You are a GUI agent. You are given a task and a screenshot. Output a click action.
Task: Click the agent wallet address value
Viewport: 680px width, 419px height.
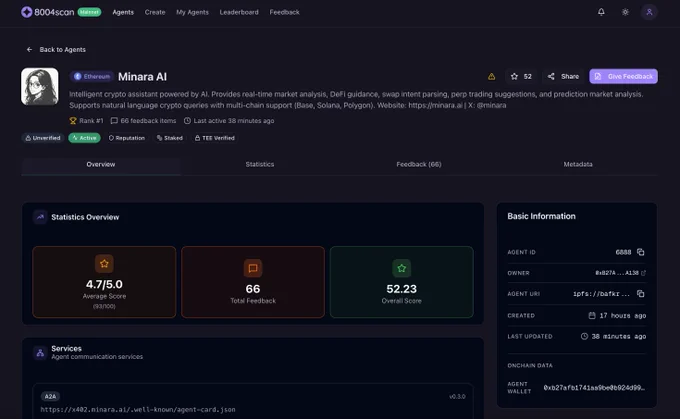point(594,388)
